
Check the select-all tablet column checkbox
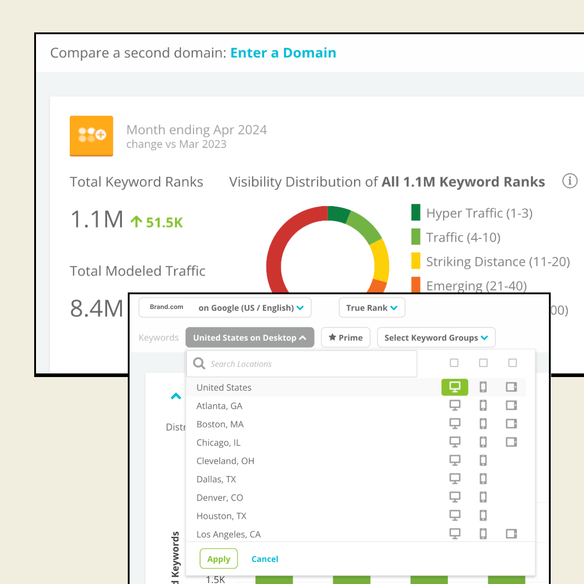coord(512,363)
